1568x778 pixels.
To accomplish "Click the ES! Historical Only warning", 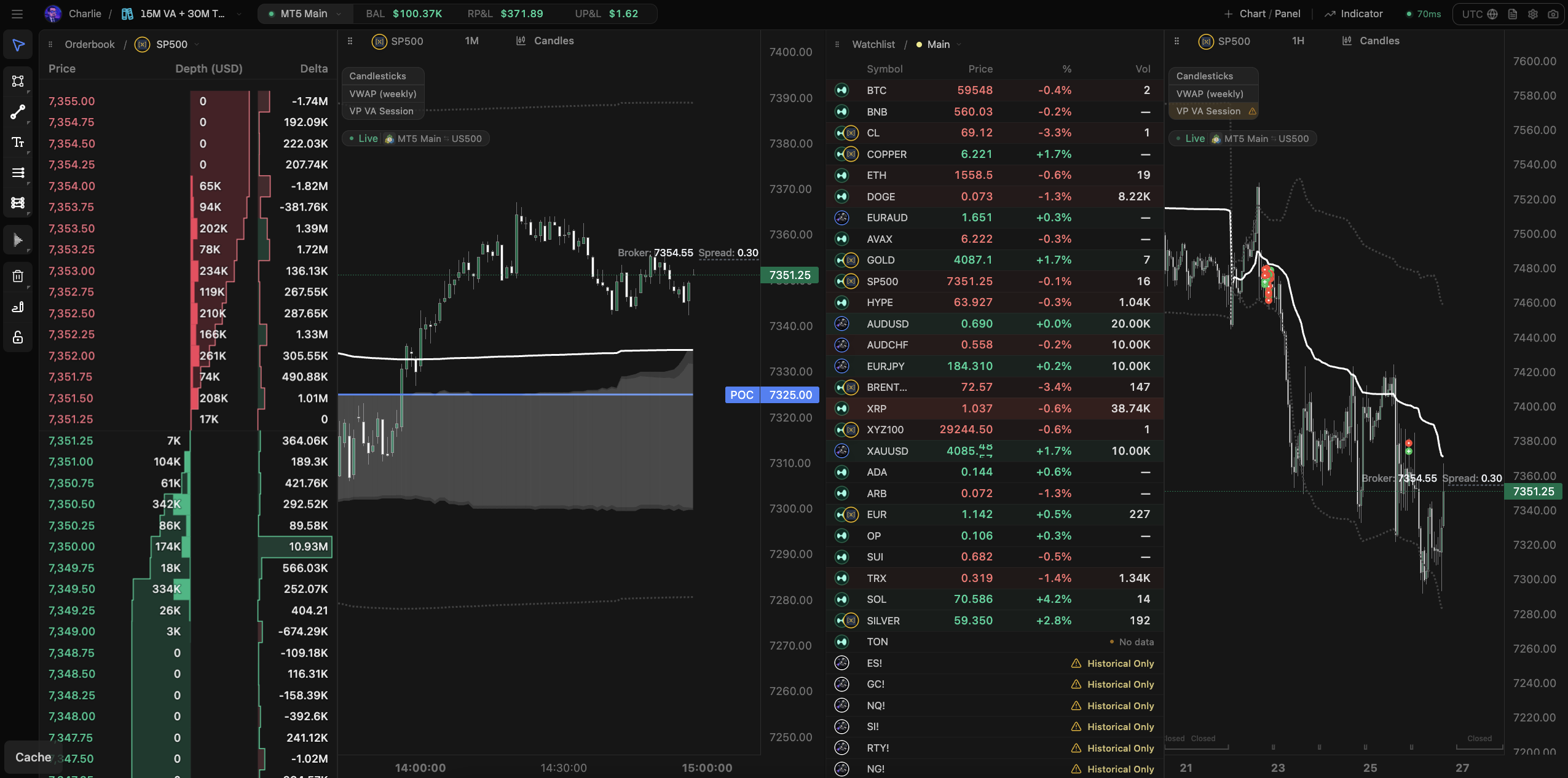I will click(x=1113, y=664).
